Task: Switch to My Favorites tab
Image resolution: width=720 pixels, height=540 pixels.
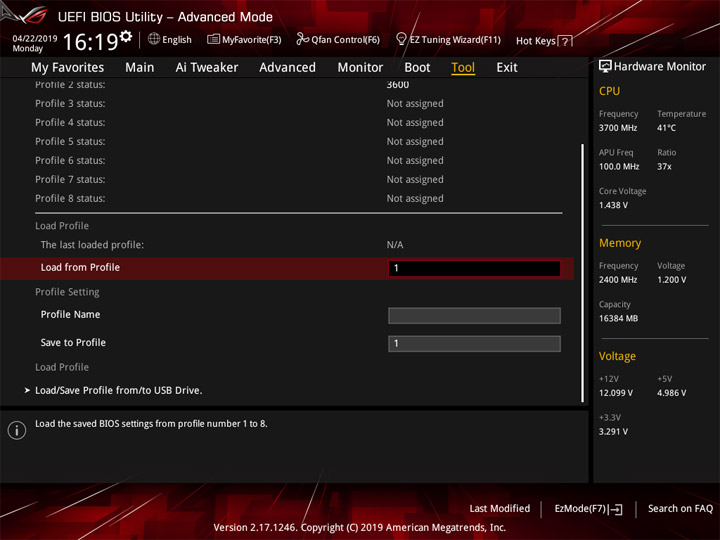Action: click(x=68, y=68)
